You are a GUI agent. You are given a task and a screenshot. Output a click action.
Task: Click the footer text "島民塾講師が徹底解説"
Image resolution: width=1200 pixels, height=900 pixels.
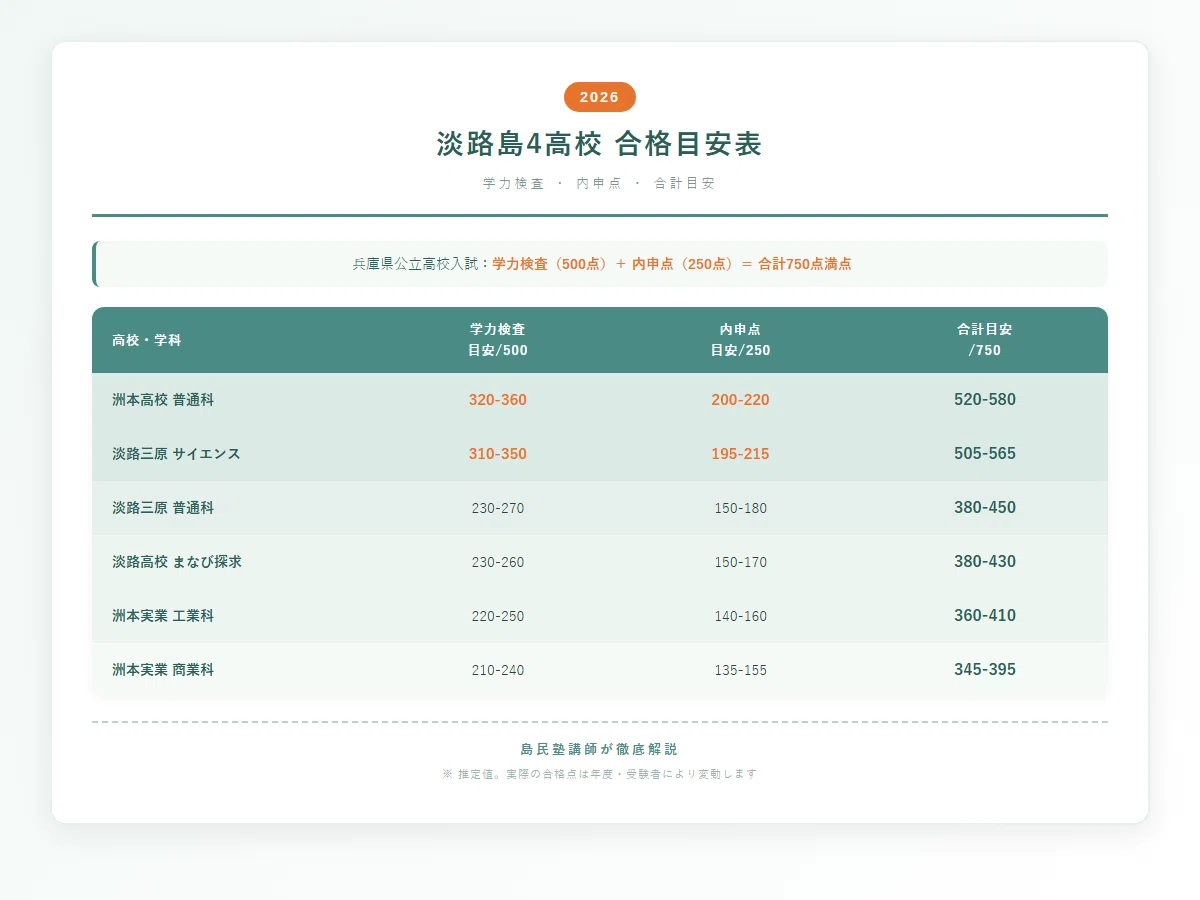tap(600, 749)
